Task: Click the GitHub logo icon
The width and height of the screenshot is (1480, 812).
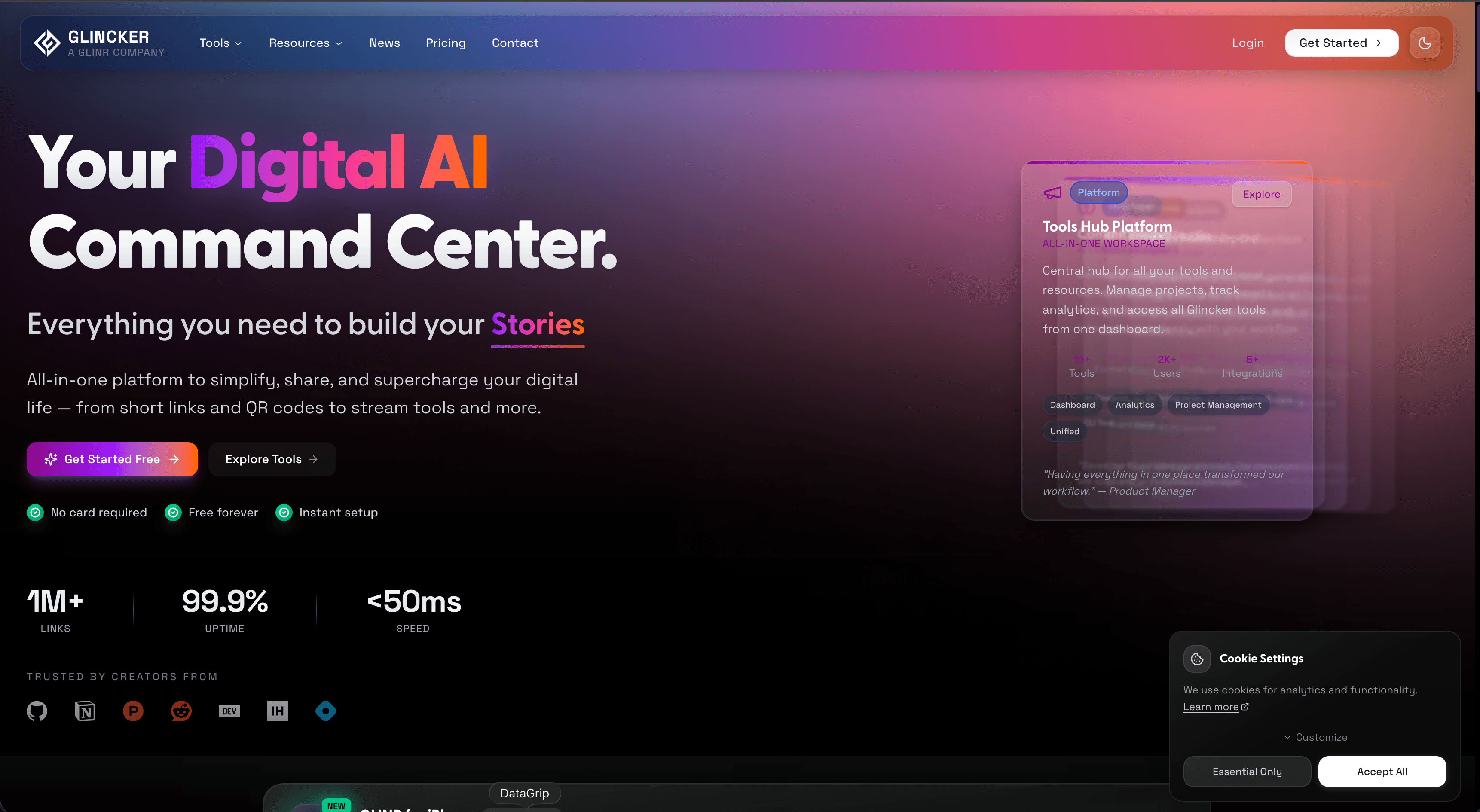Action: (37, 711)
